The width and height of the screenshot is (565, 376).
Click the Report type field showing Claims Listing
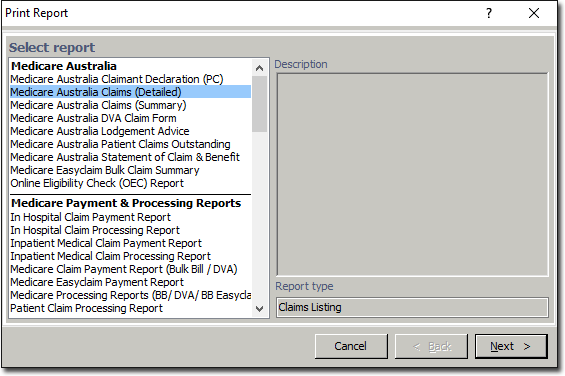click(412, 307)
